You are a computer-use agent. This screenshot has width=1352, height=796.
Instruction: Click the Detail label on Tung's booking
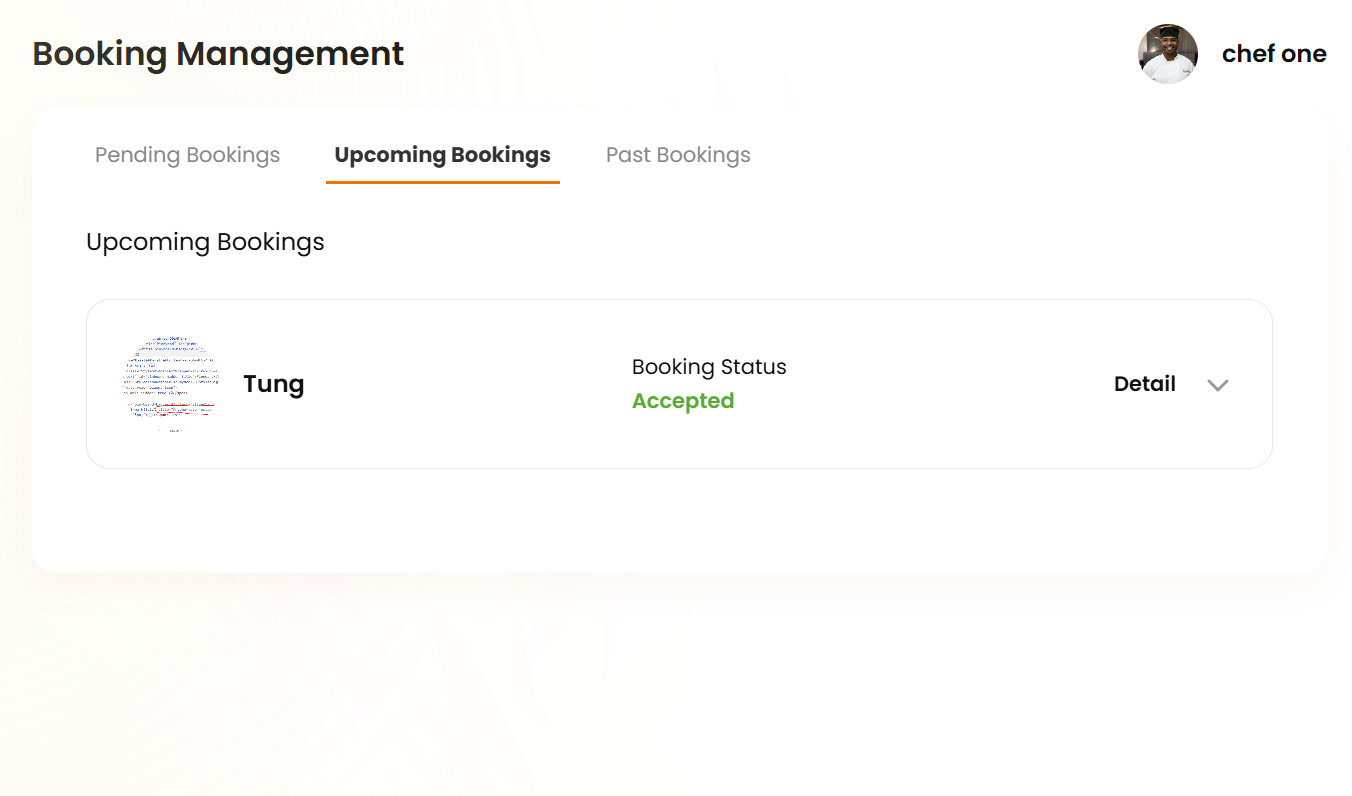click(1144, 384)
